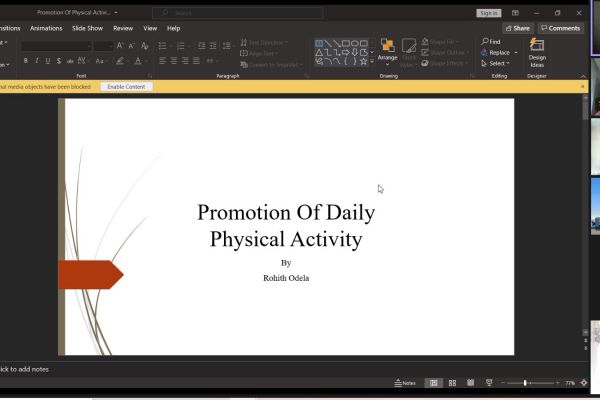Open the View tab
The width and height of the screenshot is (600, 400).
coord(150,28)
